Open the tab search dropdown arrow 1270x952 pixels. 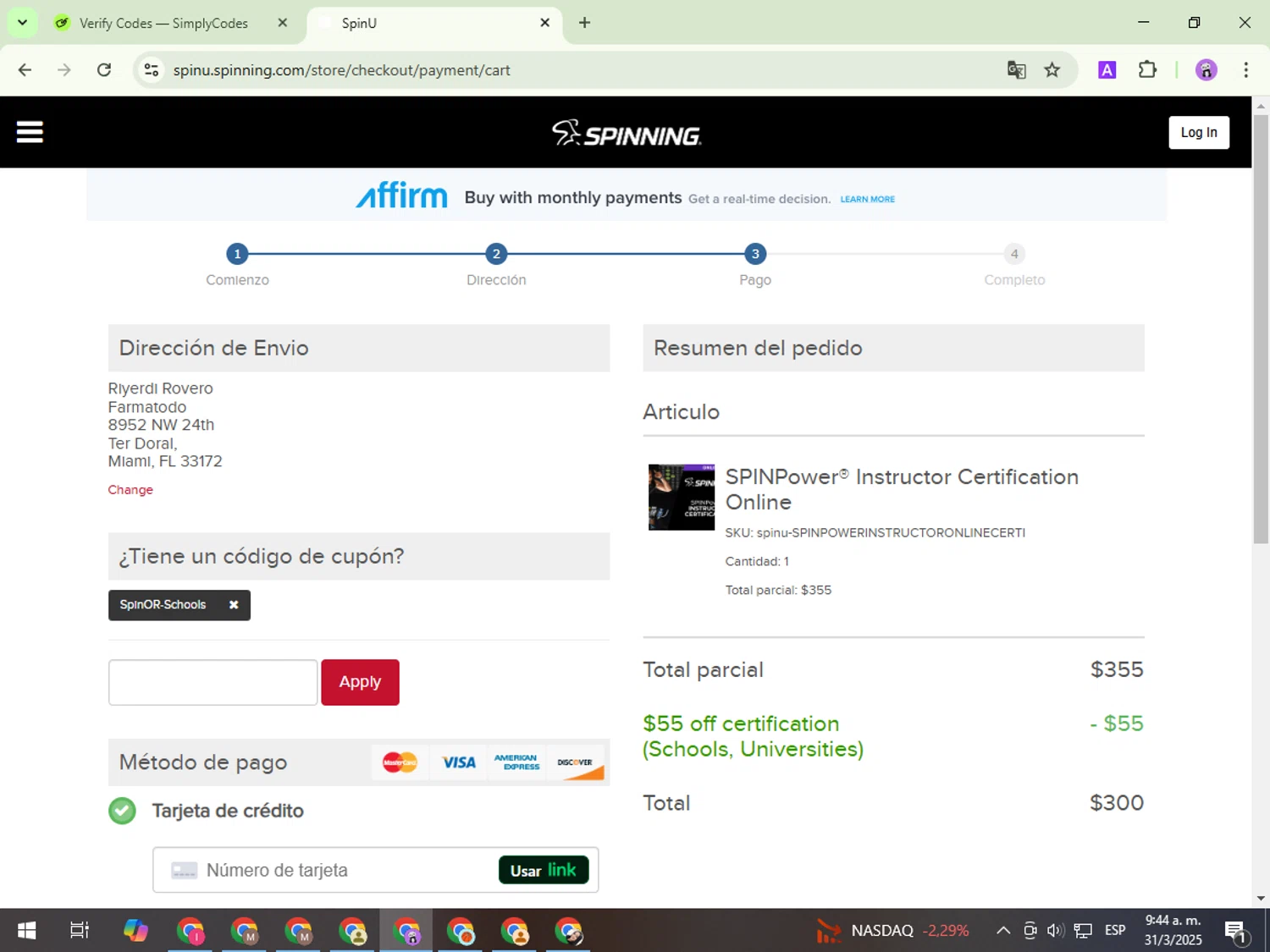pos(22,23)
